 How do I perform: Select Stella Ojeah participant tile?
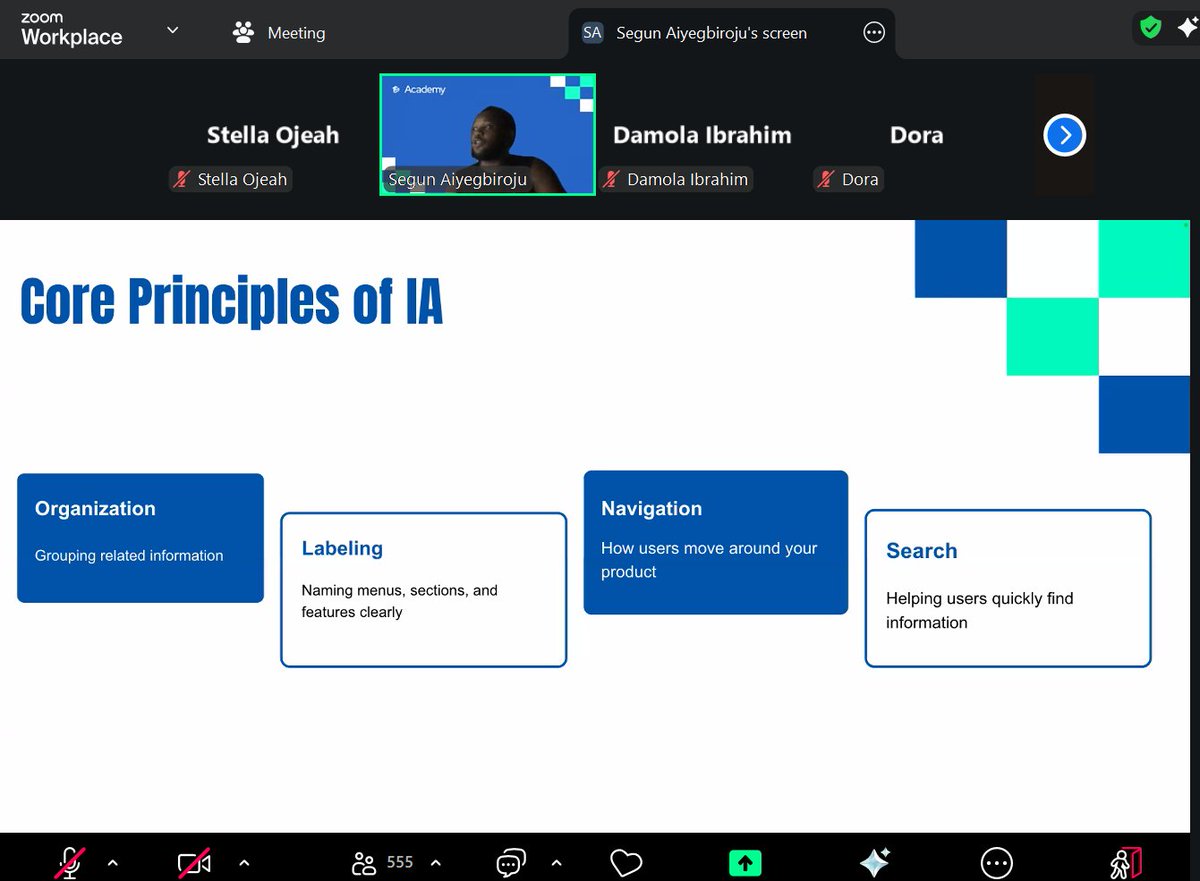pyautogui.click(x=272, y=135)
